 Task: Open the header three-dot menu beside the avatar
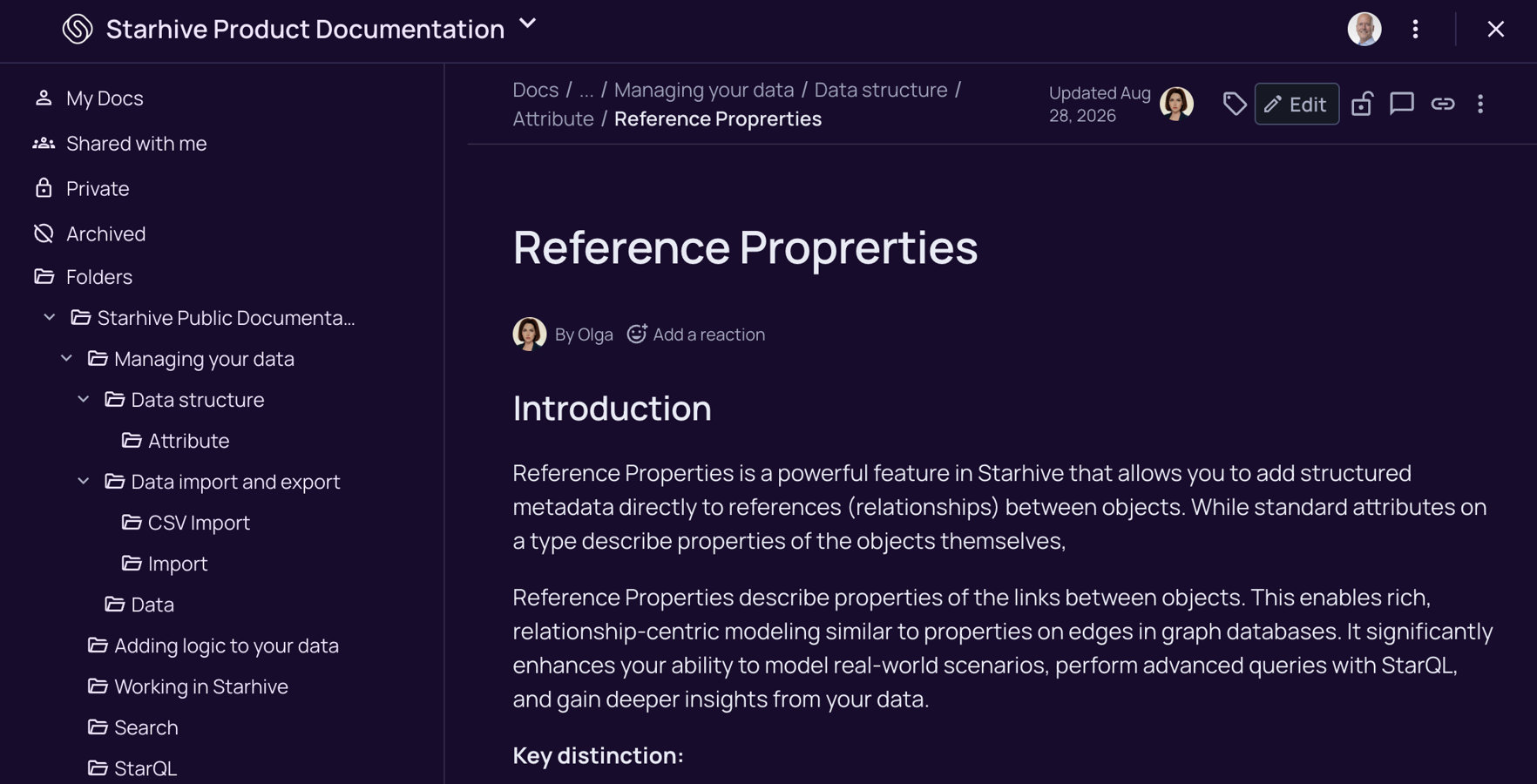click(1415, 29)
